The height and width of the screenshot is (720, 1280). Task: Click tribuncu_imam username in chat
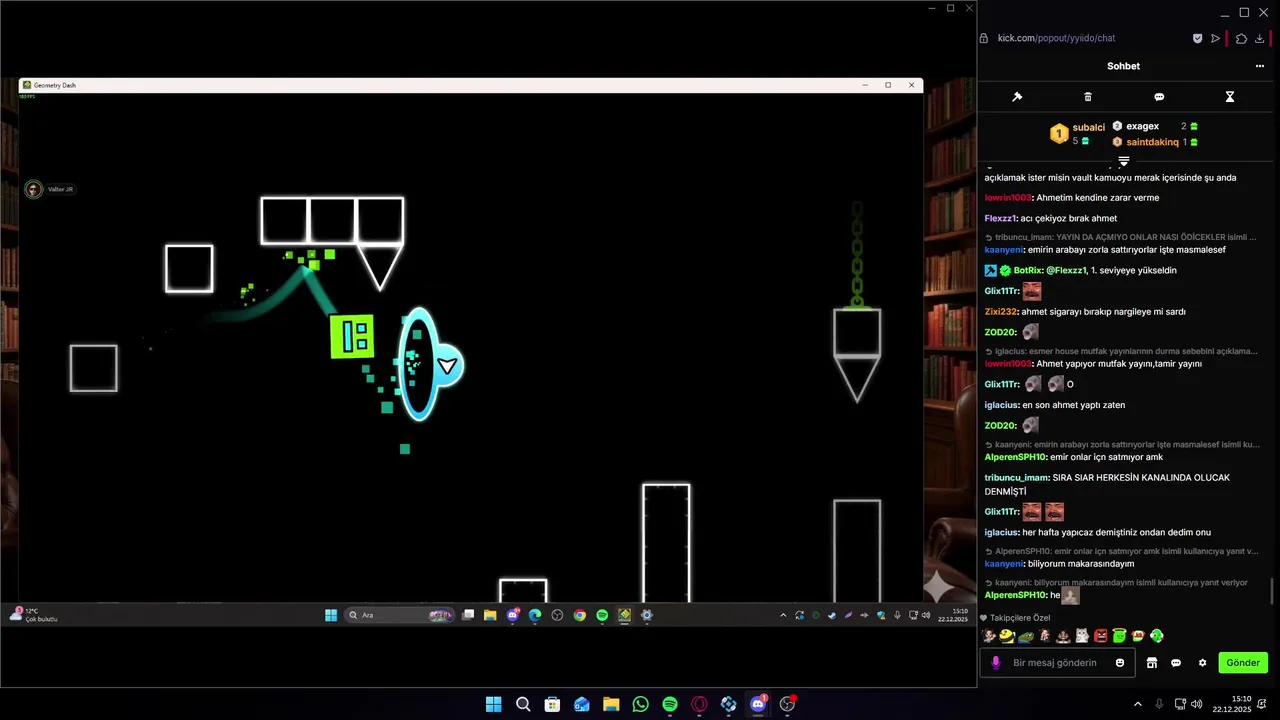click(1017, 478)
